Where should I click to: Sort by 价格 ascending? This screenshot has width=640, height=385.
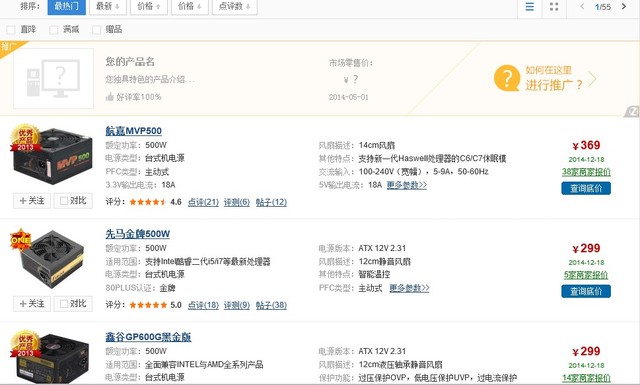click(x=149, y=7)
